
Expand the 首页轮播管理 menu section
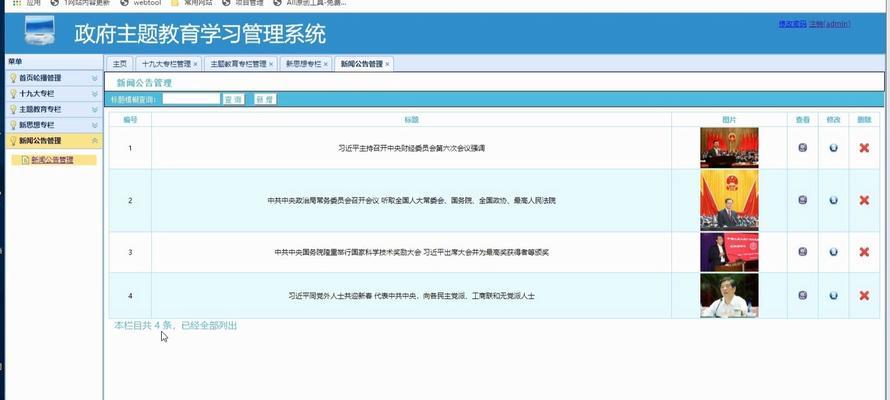point(95,78)
